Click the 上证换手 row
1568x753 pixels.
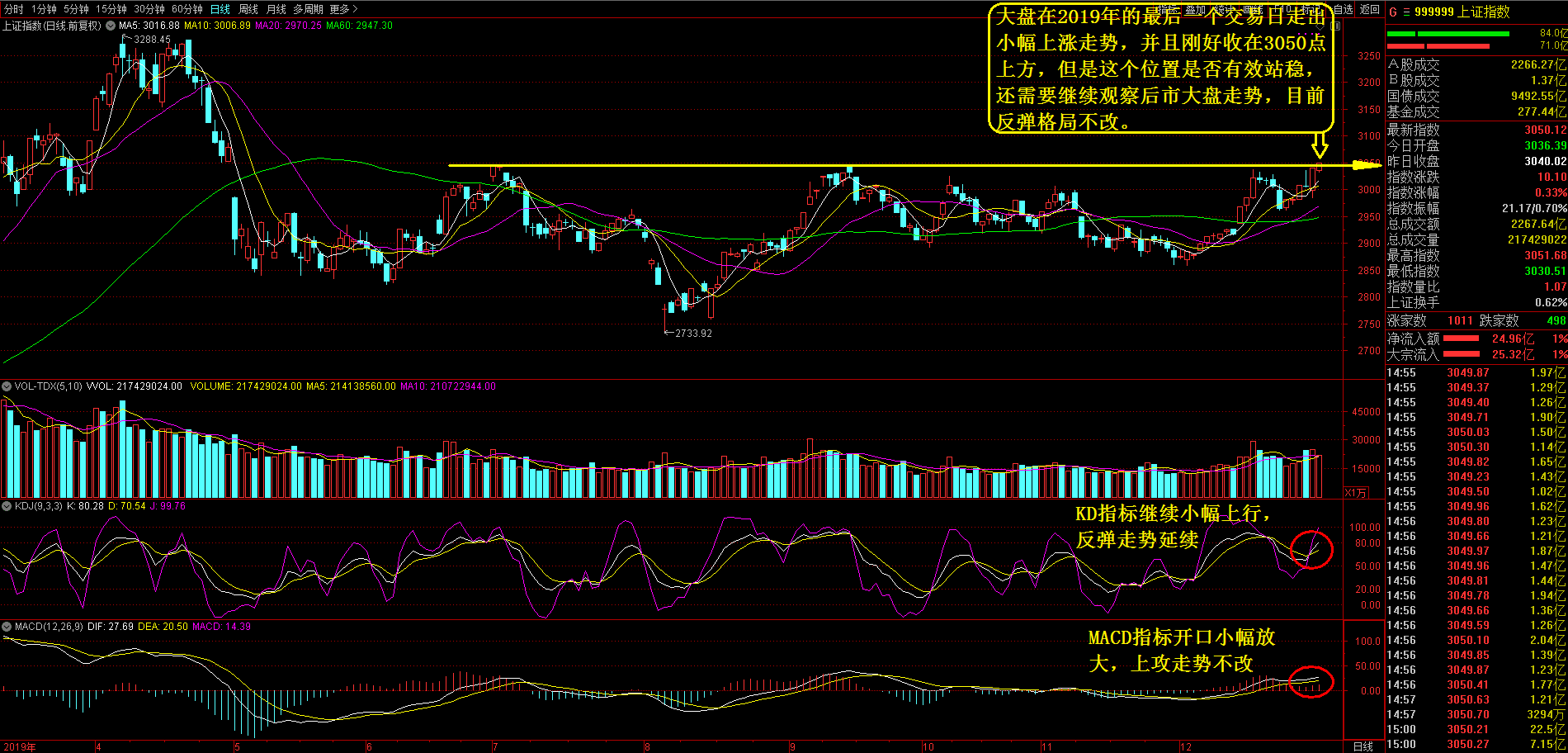[x=1476, y=302]
